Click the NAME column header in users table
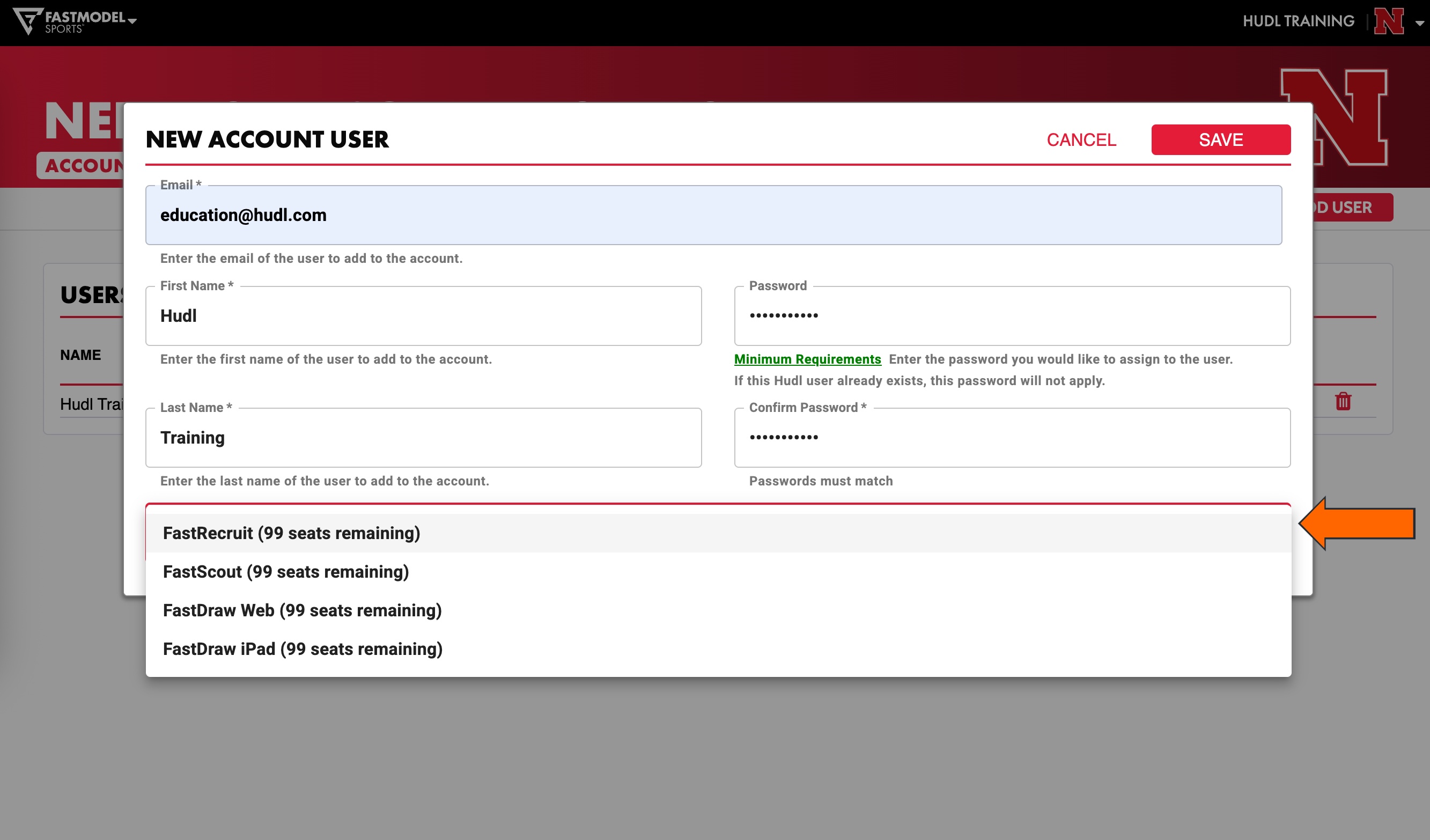Image resolution: width=1430 pixels, height=840 pixels. 80,355
